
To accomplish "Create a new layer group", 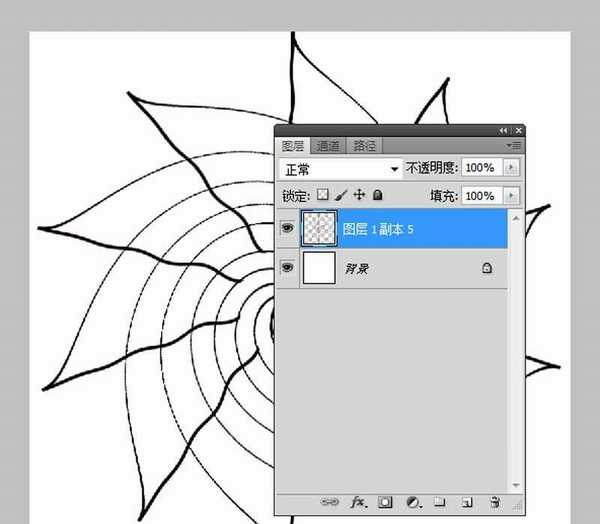I will (x=440, y=502).
